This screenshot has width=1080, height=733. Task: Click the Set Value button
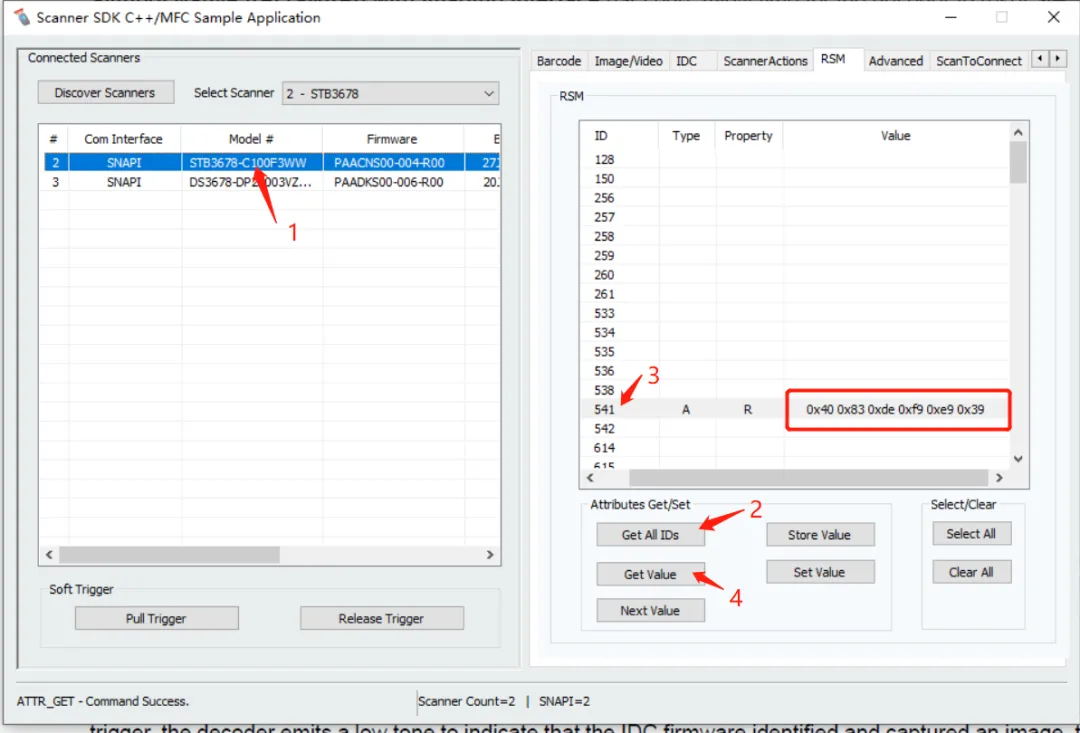pyautogui.click(x=819, y=573)
